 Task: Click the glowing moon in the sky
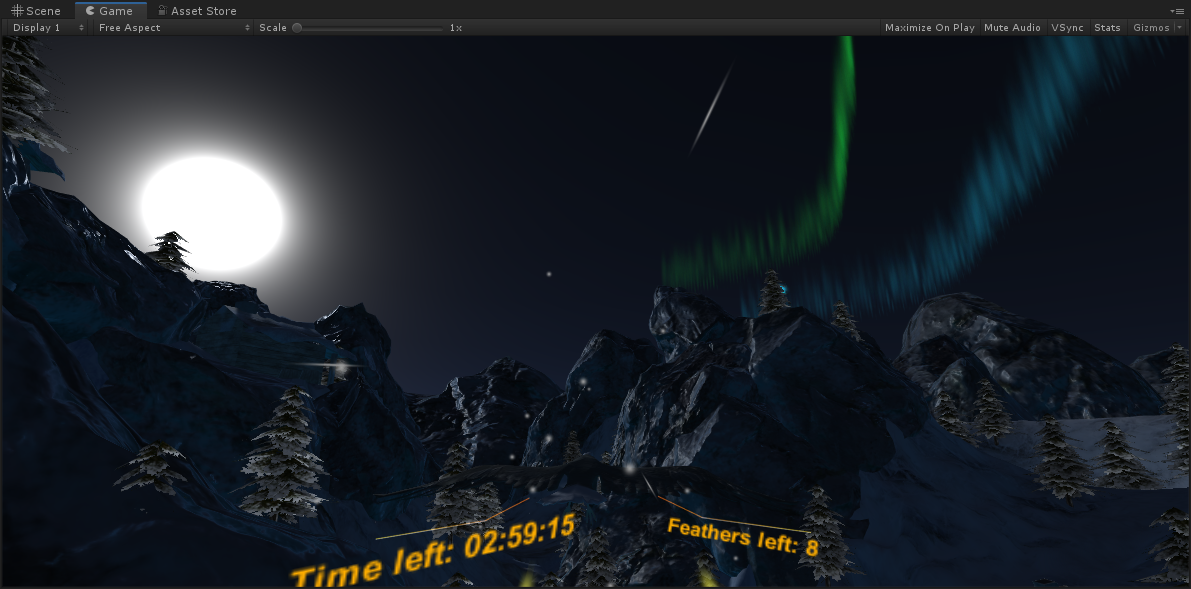[212, 212]
